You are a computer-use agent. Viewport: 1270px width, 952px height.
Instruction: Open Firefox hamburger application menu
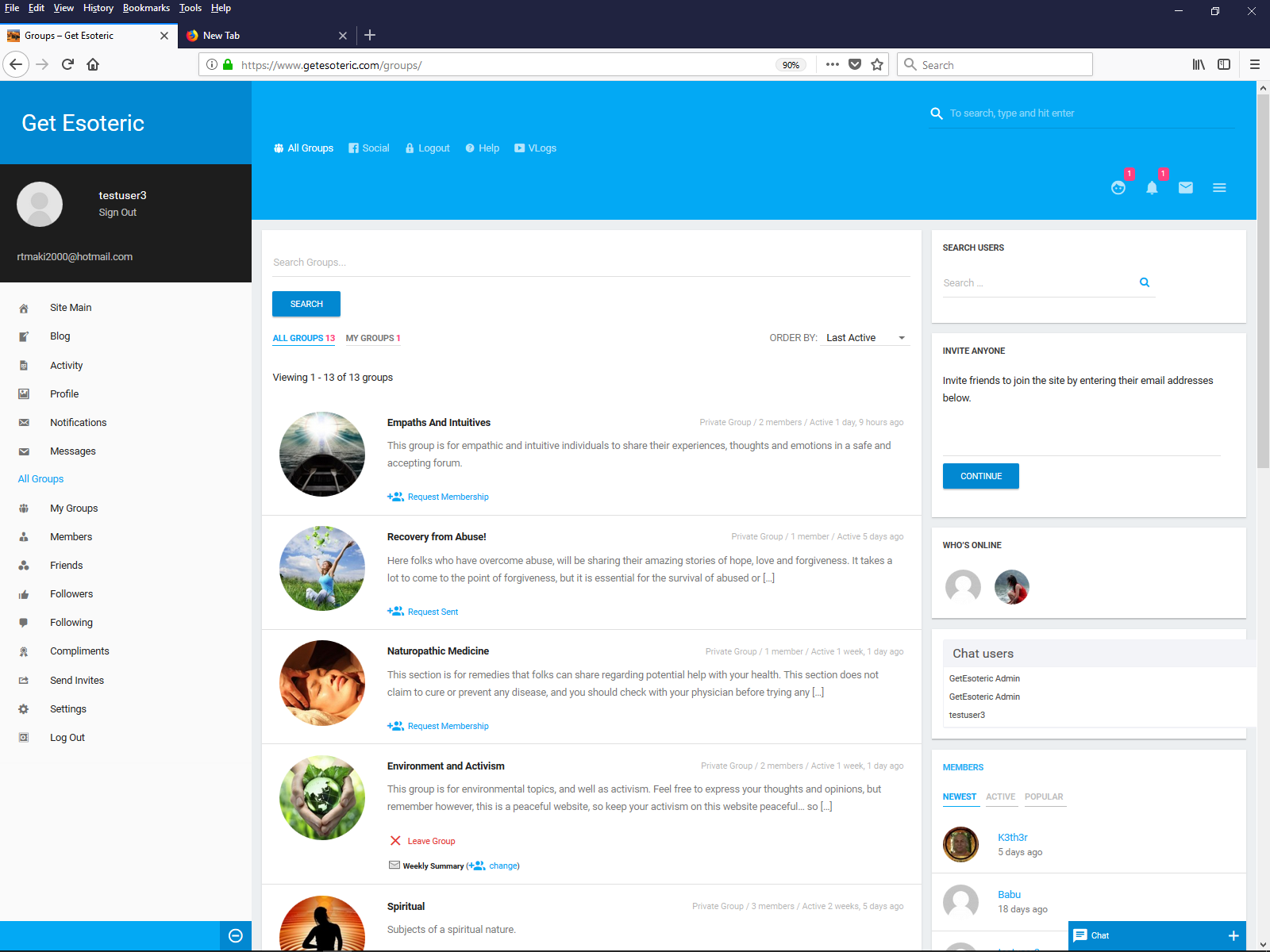pos(1255,64)
